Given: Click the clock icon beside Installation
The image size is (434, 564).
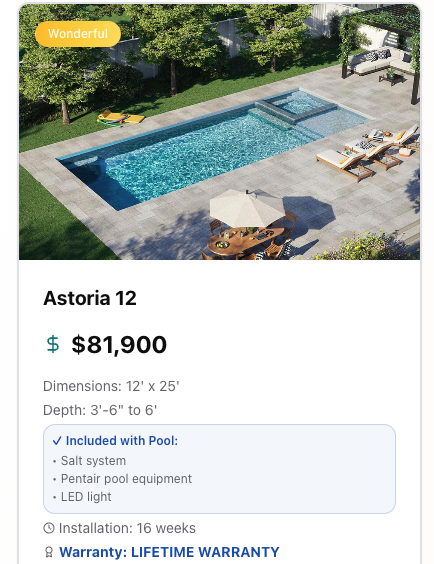Looking at the screenshot, I should tap(49, 528).
